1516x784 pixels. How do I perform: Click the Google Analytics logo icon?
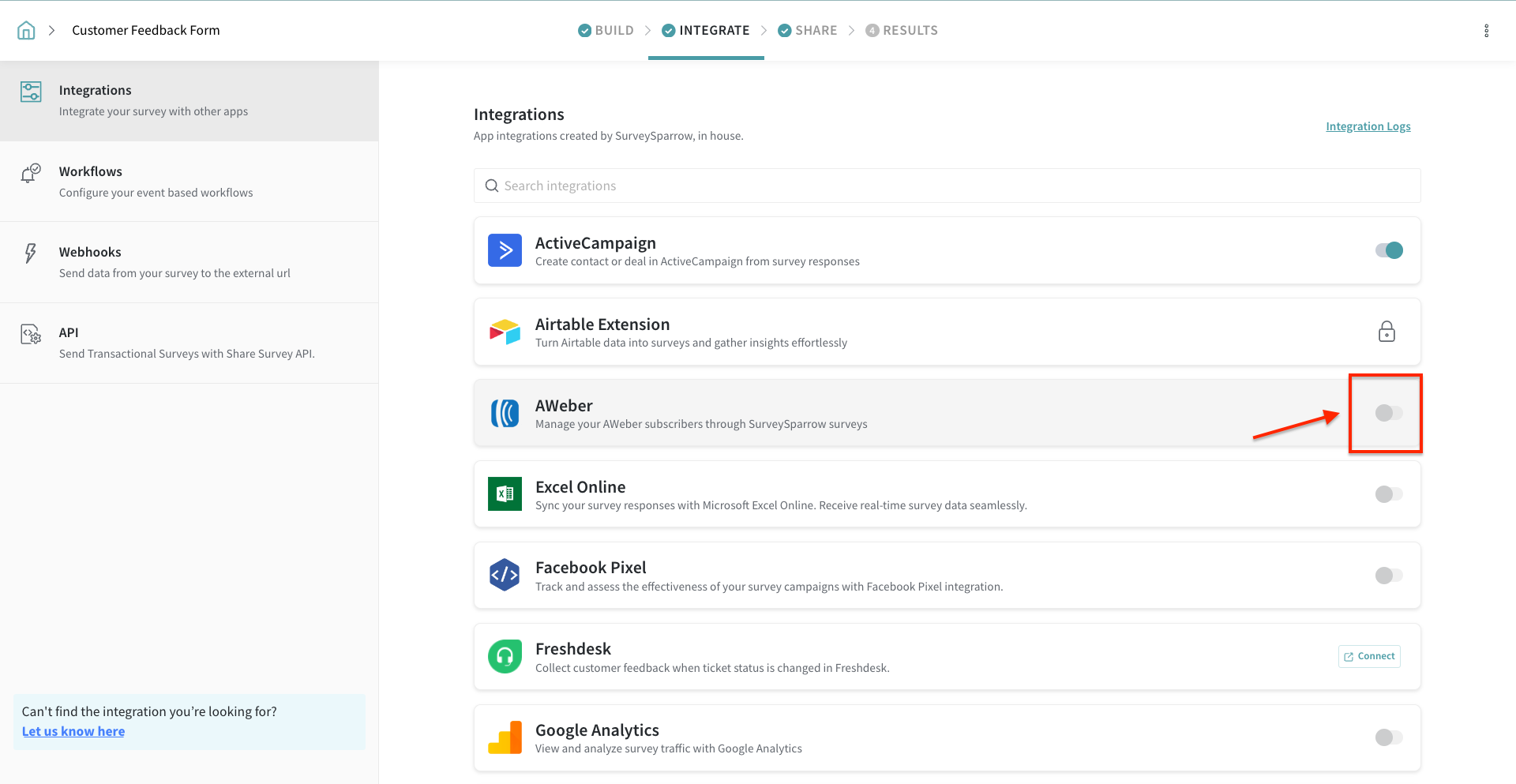click(x=505, y=737)
